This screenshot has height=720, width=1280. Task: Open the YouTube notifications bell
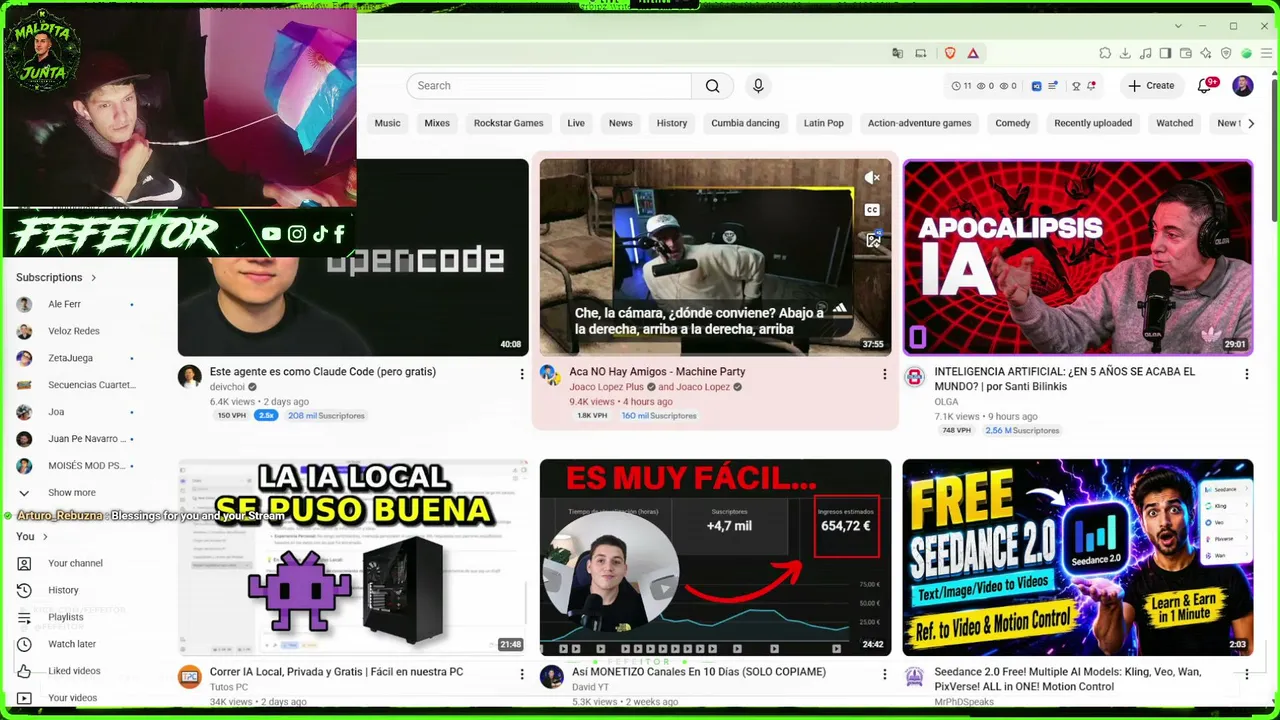pos(1204,86)
